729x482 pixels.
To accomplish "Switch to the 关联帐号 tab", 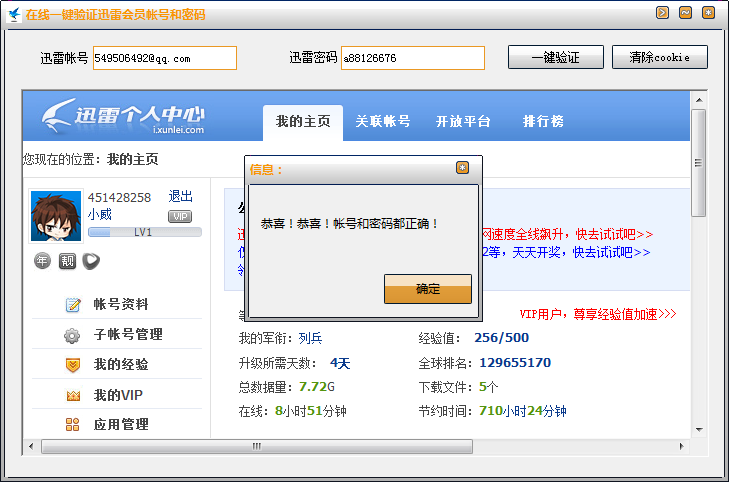I will [383, 122].
